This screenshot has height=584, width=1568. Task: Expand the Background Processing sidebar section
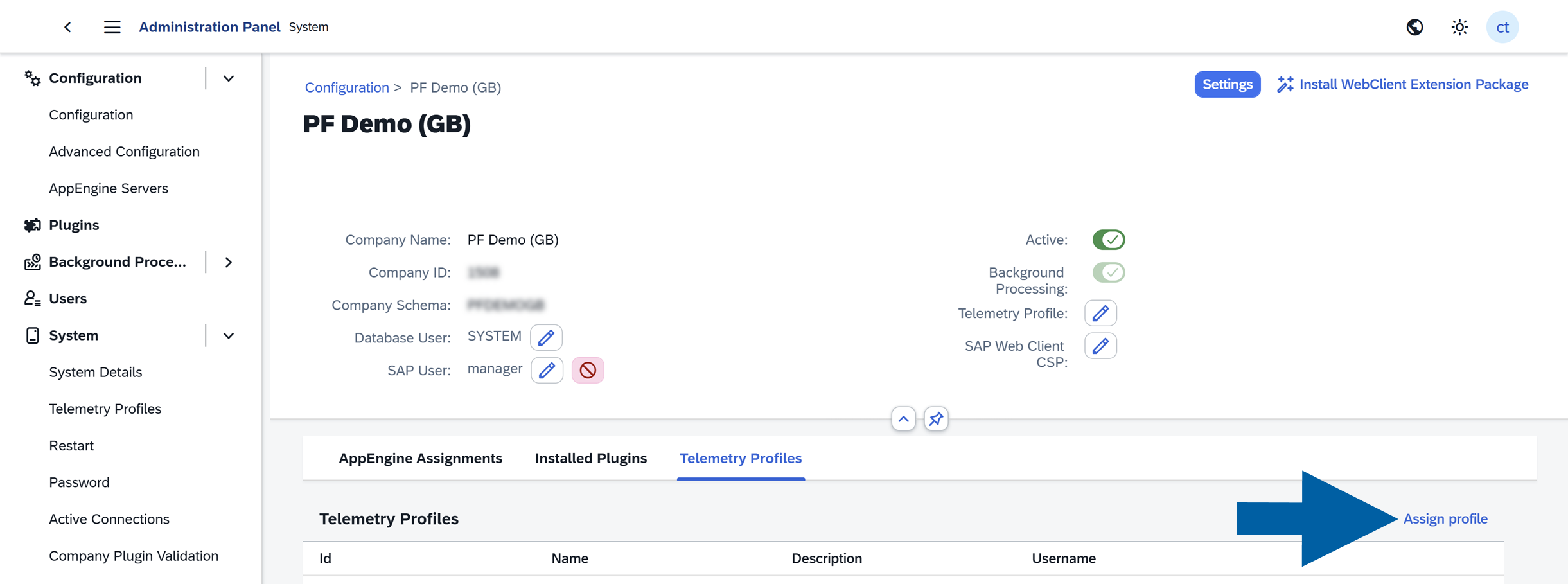228,262
